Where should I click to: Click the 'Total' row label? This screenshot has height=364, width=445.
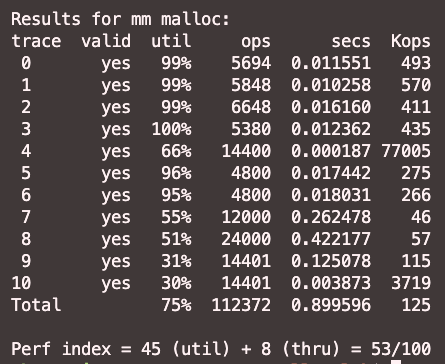click(36, 305)
